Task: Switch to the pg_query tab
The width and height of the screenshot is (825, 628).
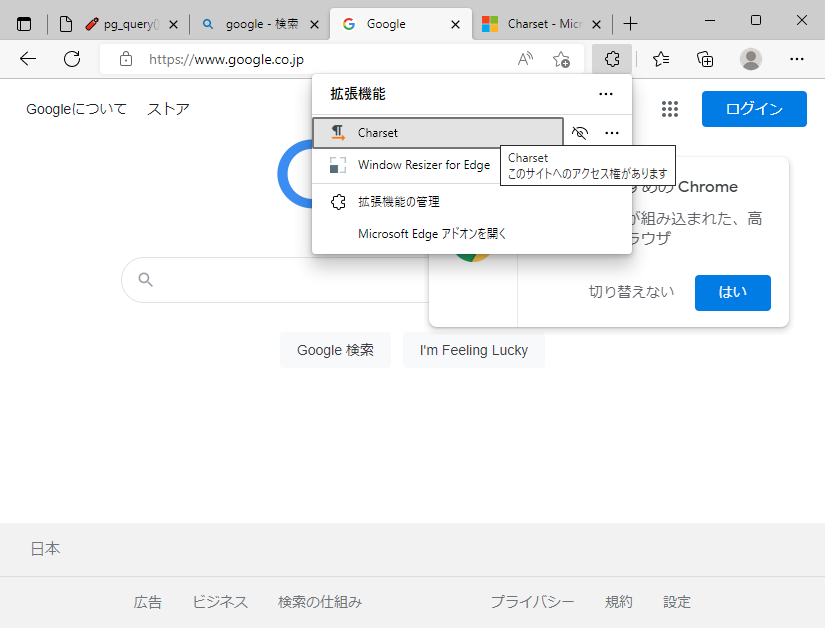Action: tap(122, 24)
